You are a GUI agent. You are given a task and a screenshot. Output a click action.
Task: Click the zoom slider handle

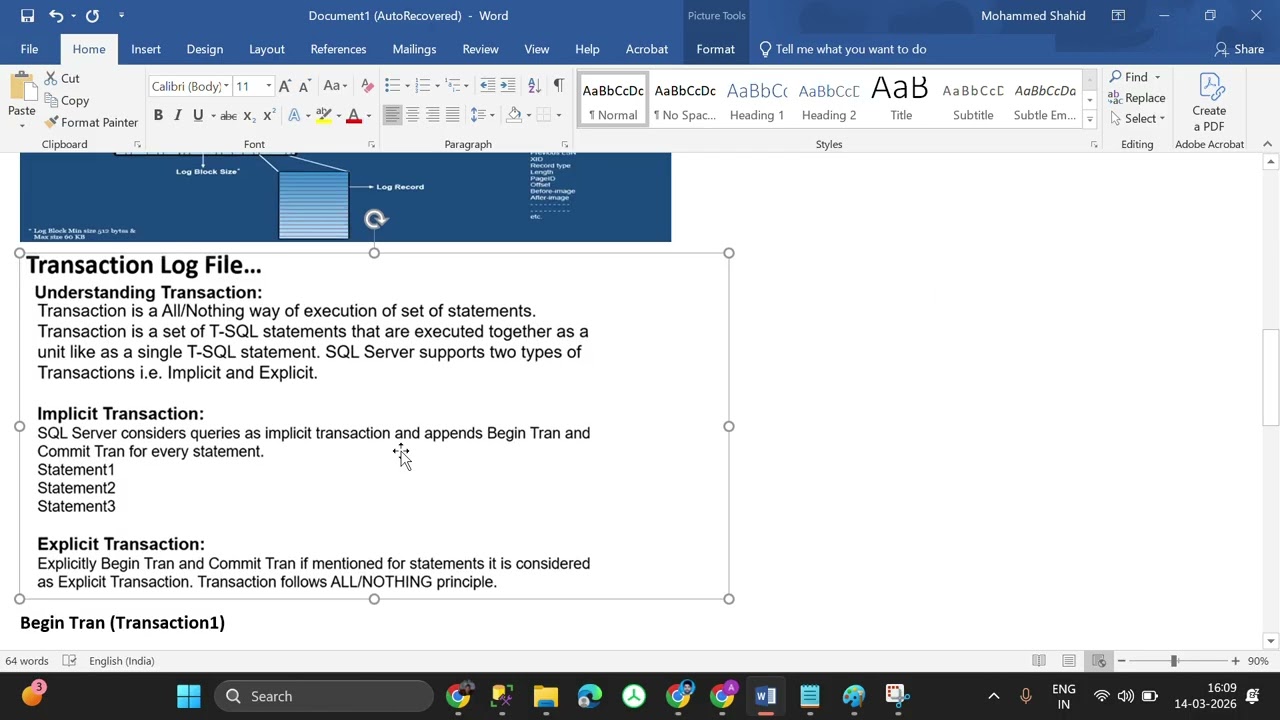tap(1173, 660)
